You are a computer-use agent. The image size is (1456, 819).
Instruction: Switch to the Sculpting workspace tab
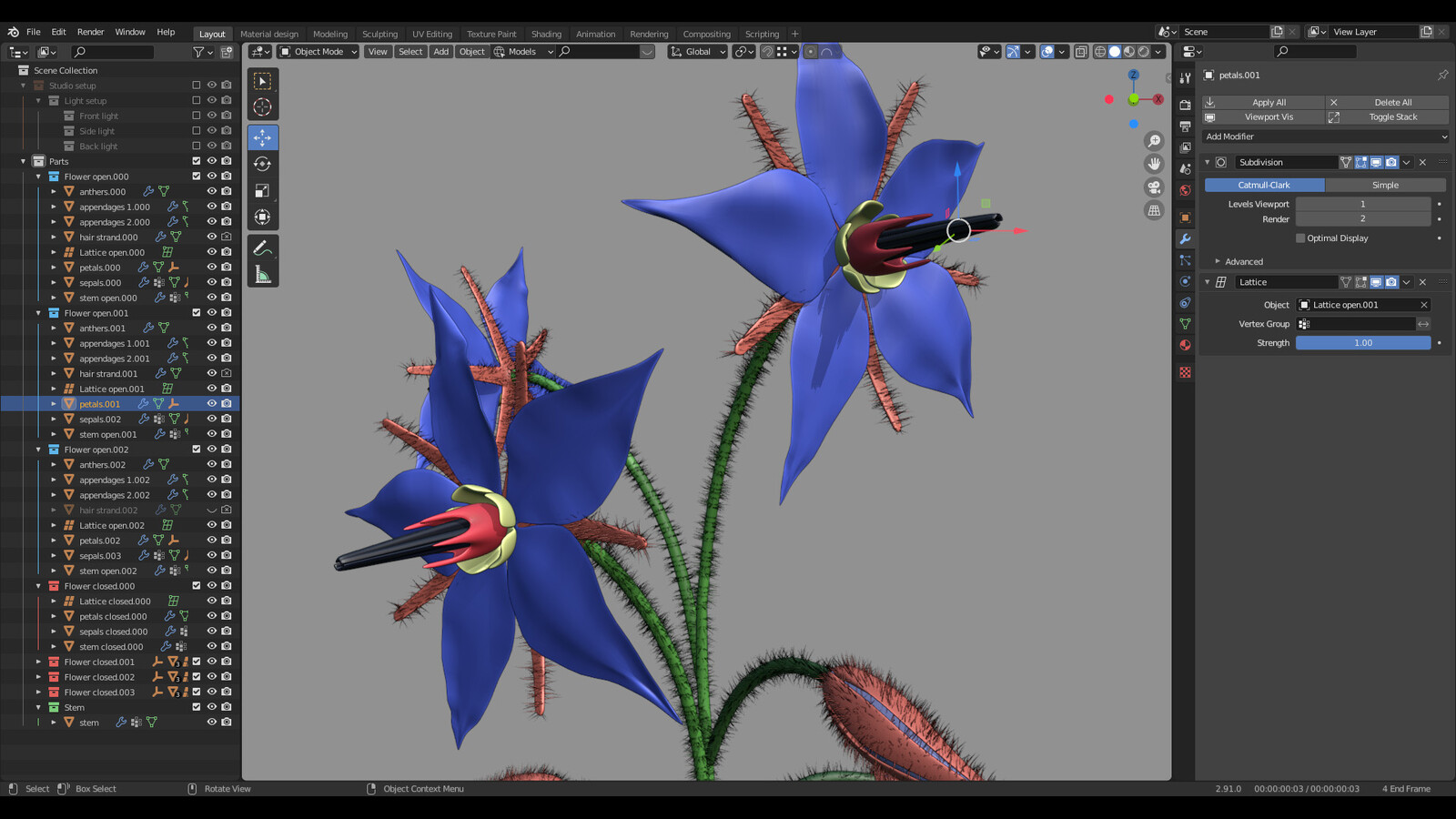[379, 34]
